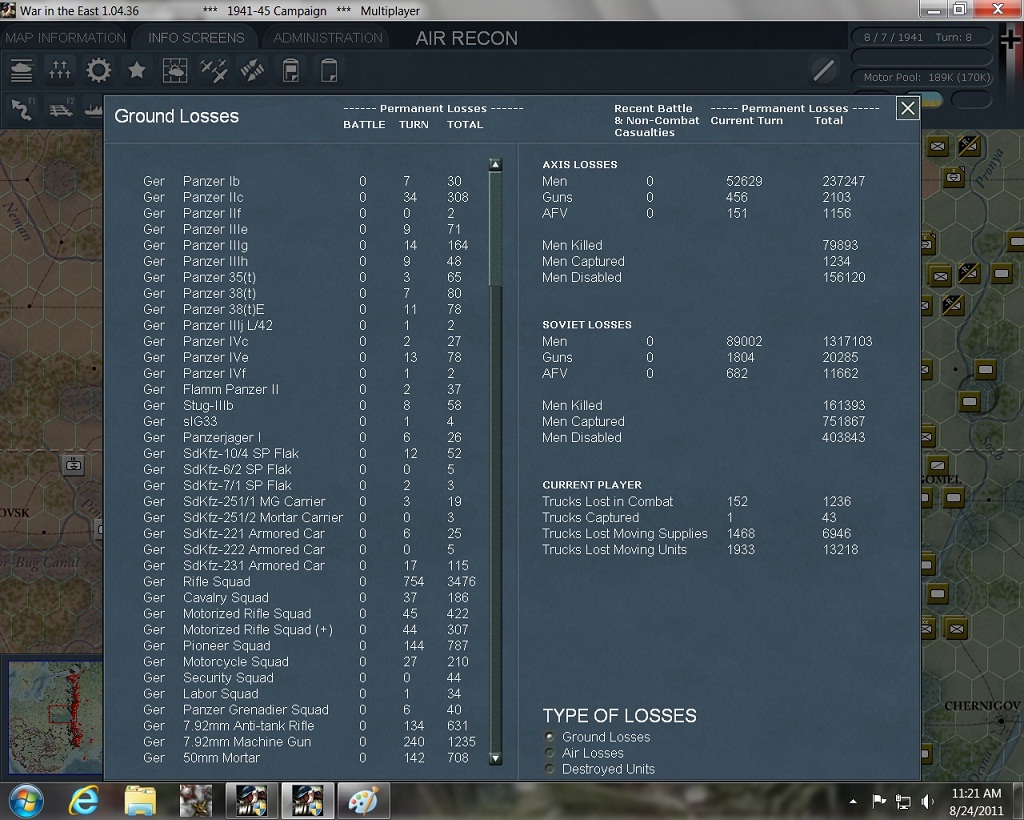
Task: Open the weather map icon
Action: coord(175,71)
